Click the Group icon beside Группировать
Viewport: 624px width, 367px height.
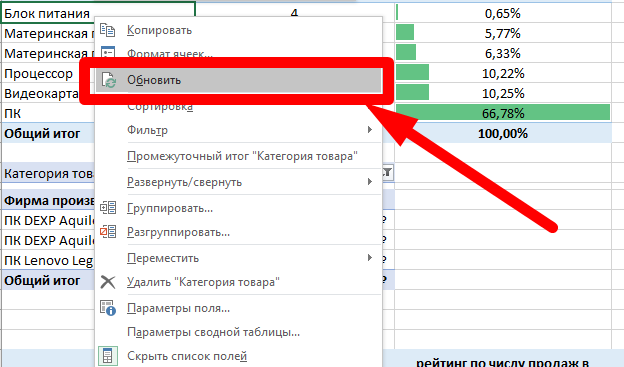[x=108, y=208]
